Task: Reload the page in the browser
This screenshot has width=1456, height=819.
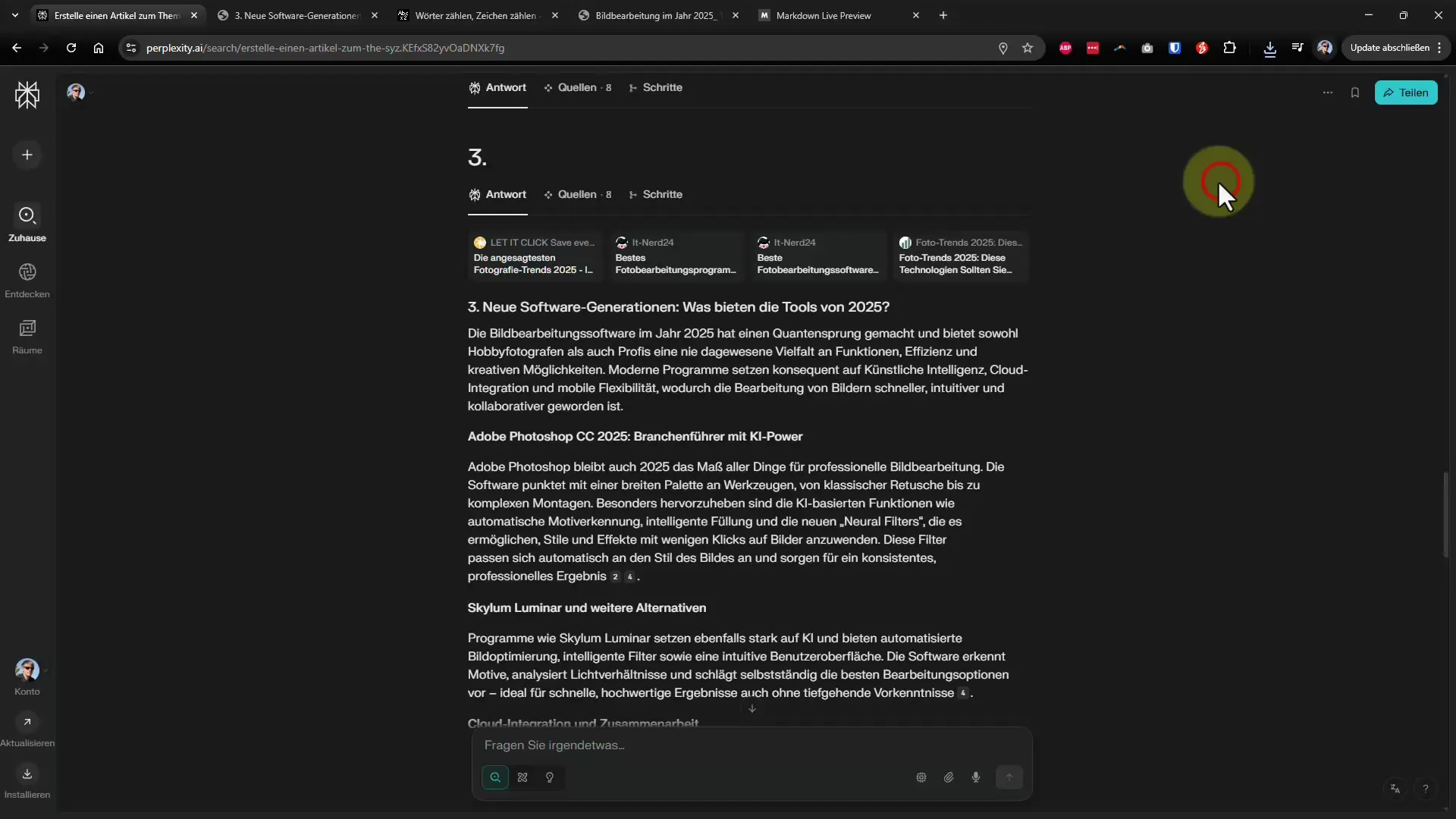Action: pyautogui.click(x=71, y=48)
